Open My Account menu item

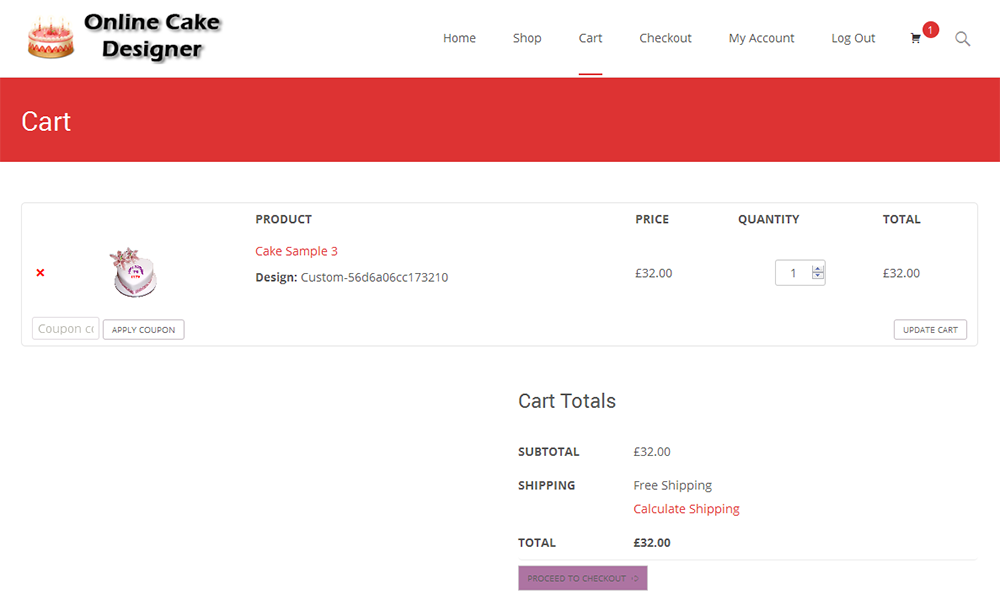761,38
